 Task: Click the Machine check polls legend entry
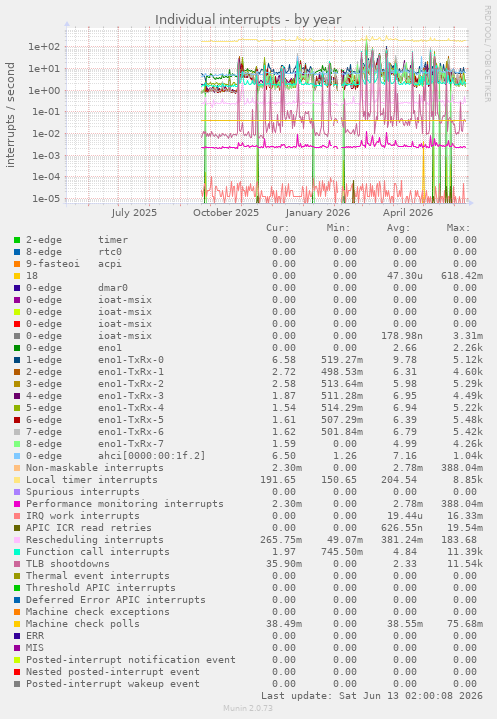pos(83,624)
